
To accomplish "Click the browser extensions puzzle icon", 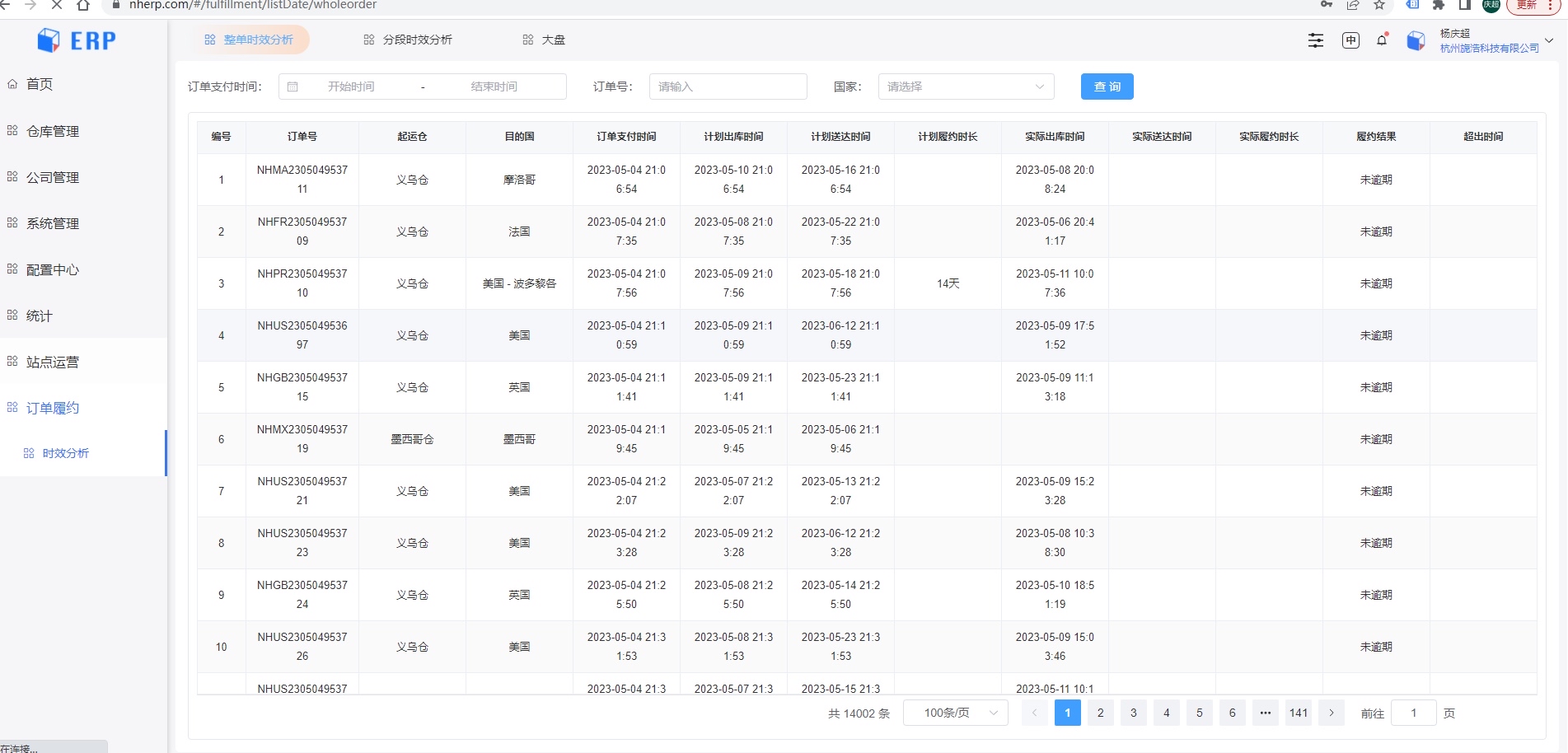I will (x=1439, y=5).
